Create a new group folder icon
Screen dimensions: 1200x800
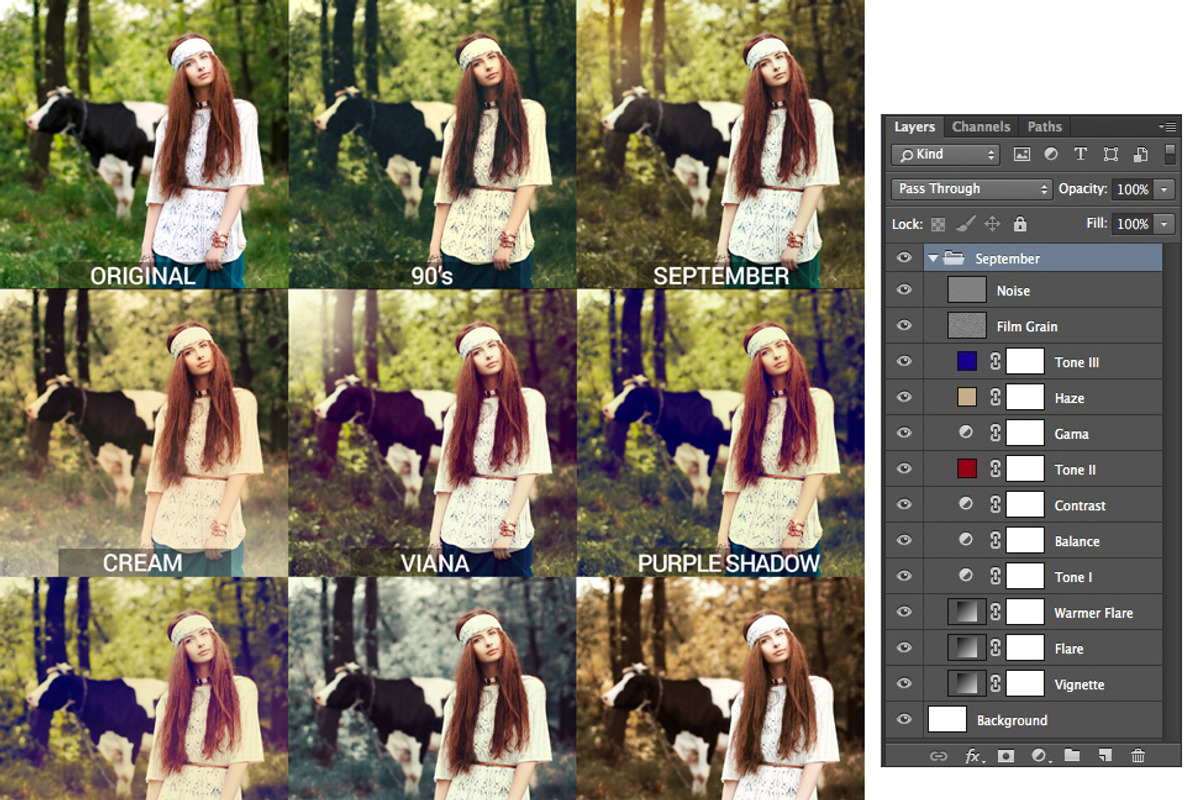(1072, 756)
